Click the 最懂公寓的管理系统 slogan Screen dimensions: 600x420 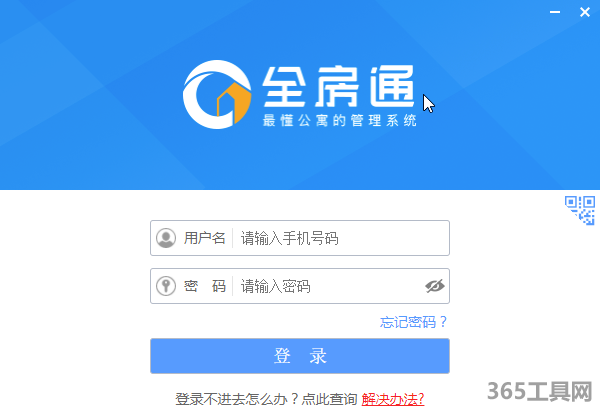pyautogui.click(x=340, y=120)
